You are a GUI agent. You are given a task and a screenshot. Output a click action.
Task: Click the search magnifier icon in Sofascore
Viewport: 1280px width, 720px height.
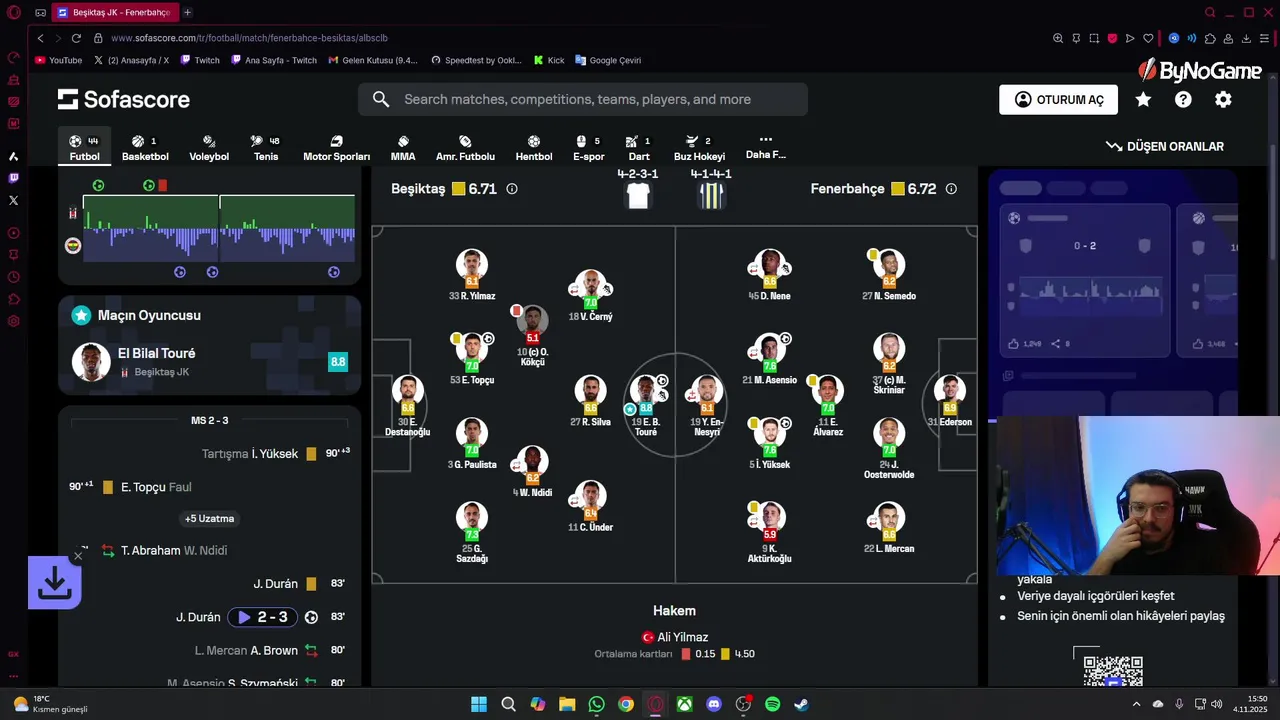(381, 99)
